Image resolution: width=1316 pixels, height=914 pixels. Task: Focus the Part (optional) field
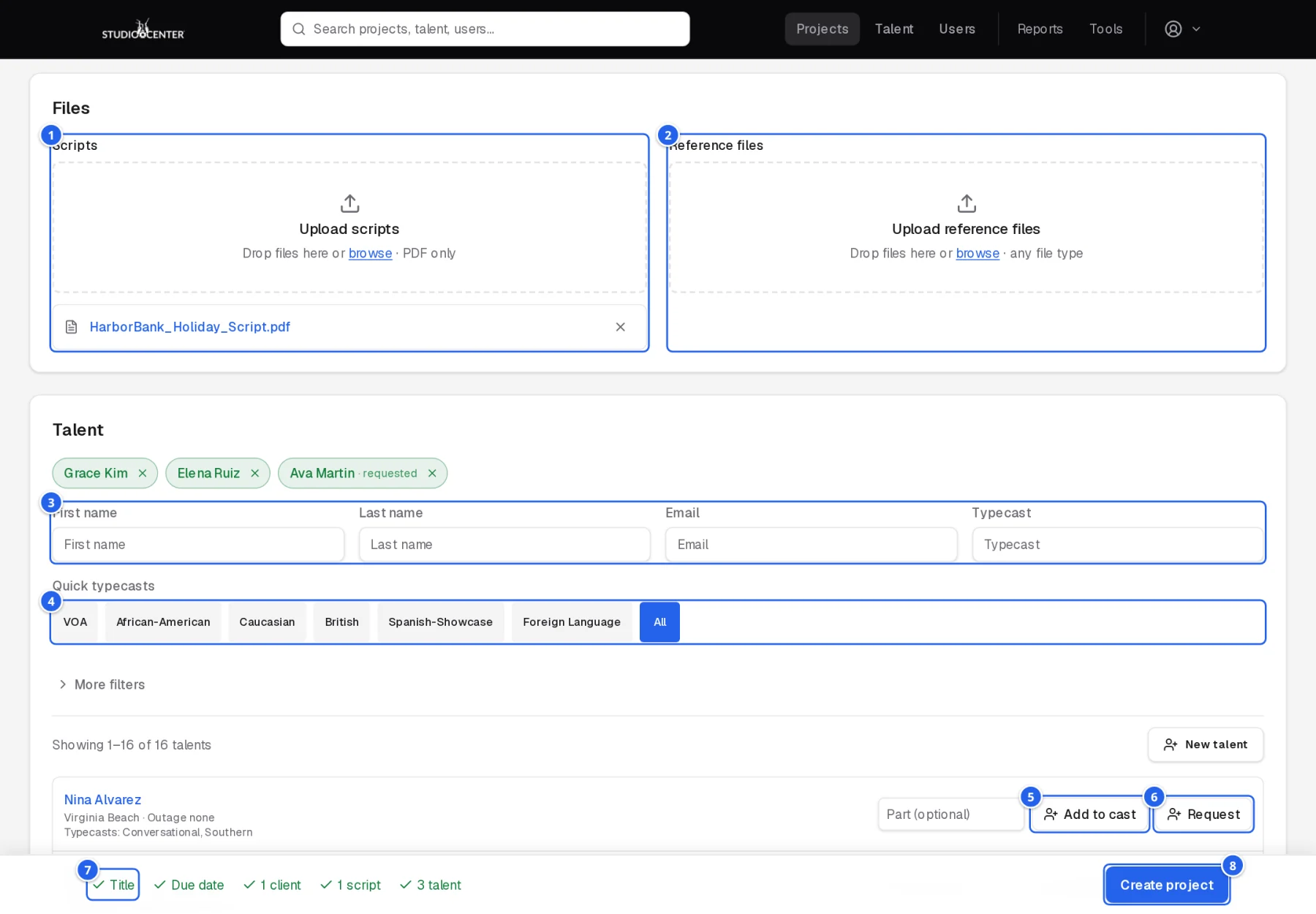[950, 815]
